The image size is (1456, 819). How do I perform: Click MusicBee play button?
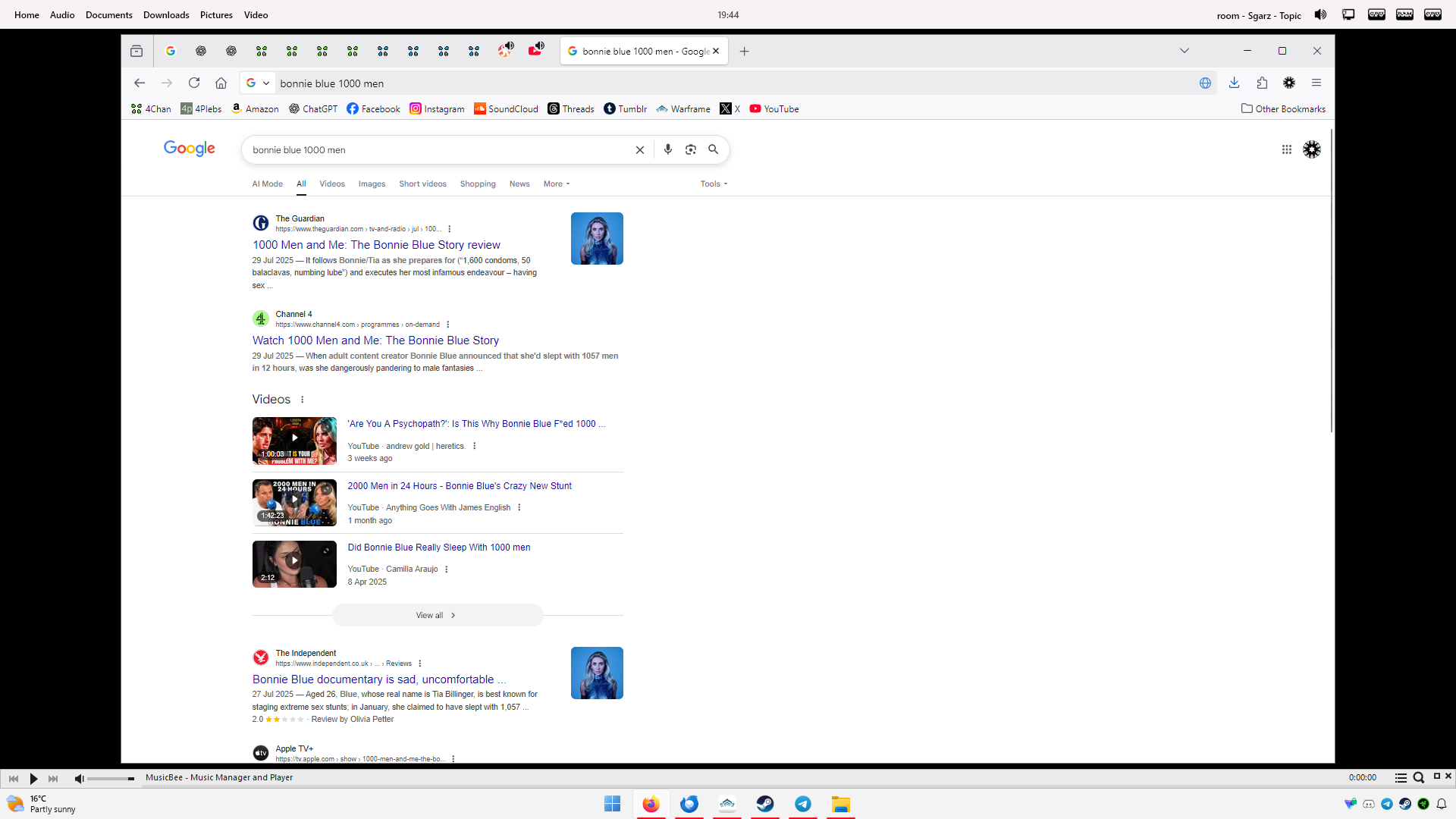(33, 778)
